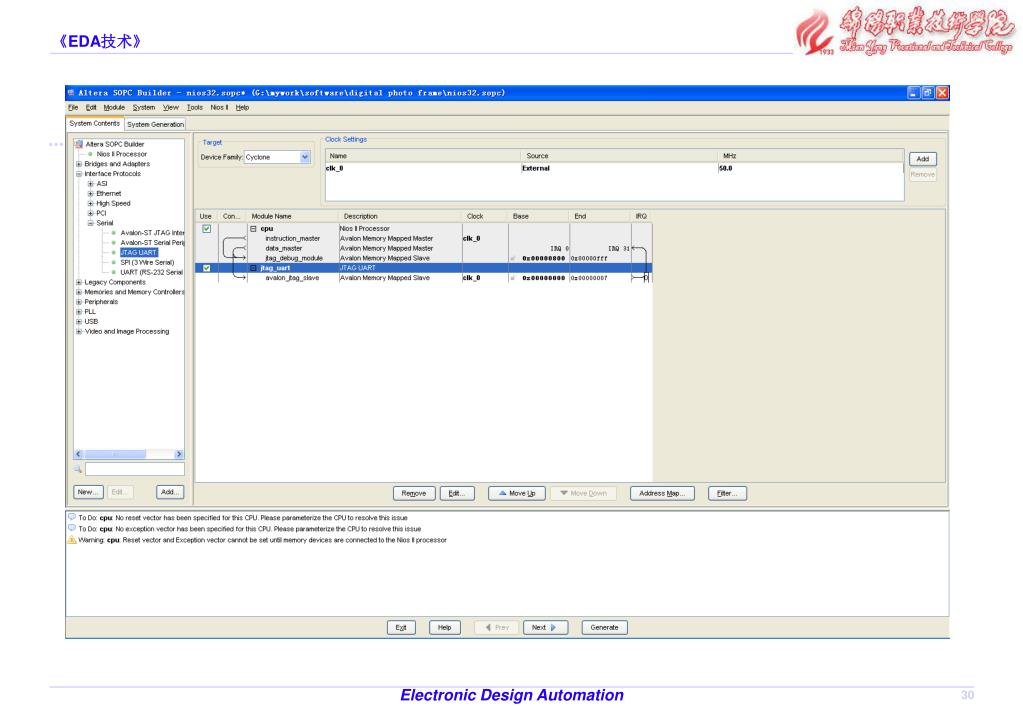Click the component search field
Screen dimensions: 1023x708
[x=135, y=469]
